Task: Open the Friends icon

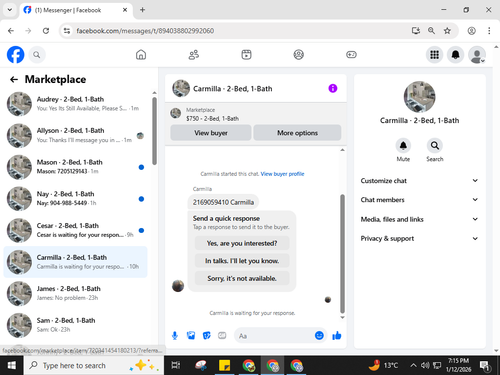Action: [194, 55]
